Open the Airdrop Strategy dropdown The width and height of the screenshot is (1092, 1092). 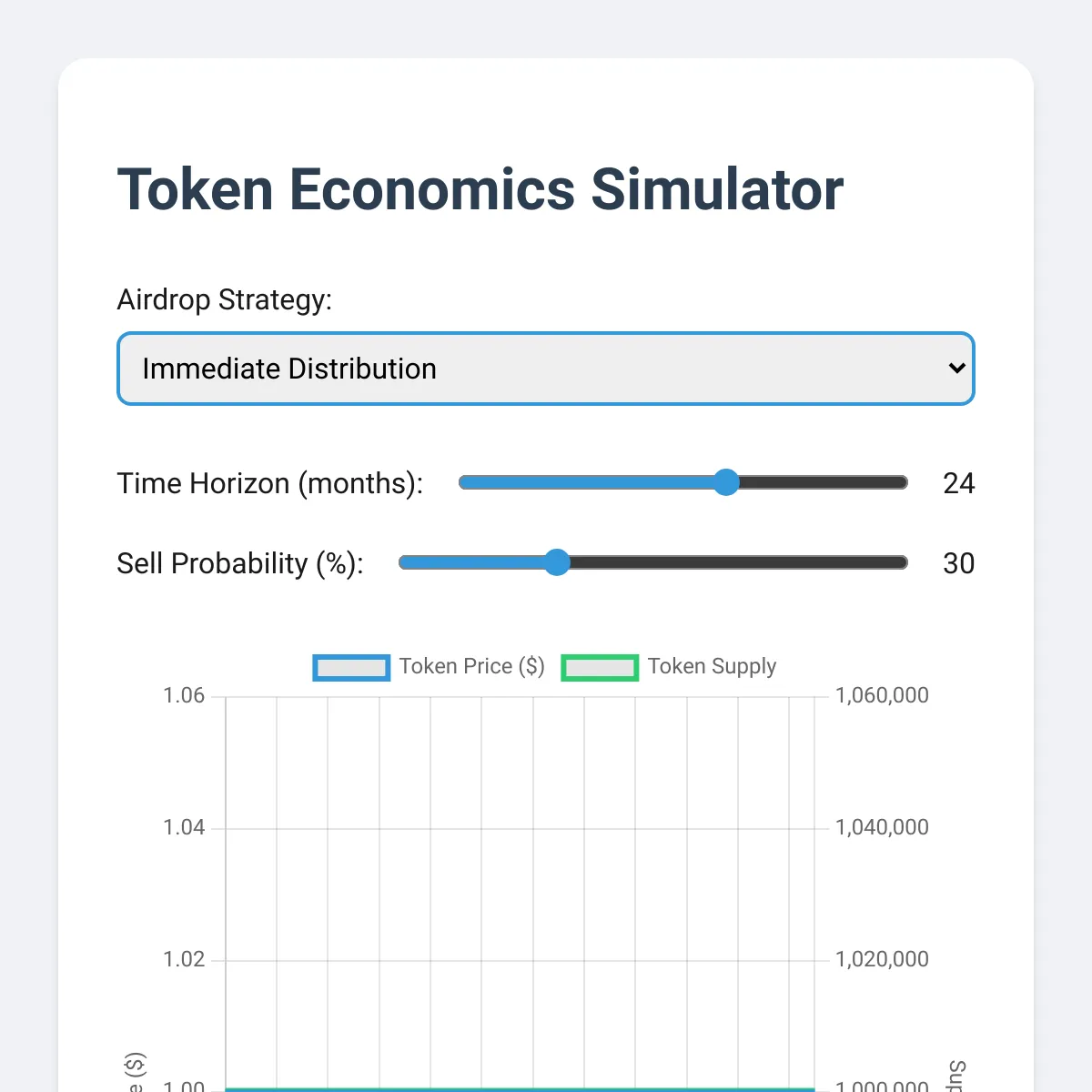click(546, 369)
